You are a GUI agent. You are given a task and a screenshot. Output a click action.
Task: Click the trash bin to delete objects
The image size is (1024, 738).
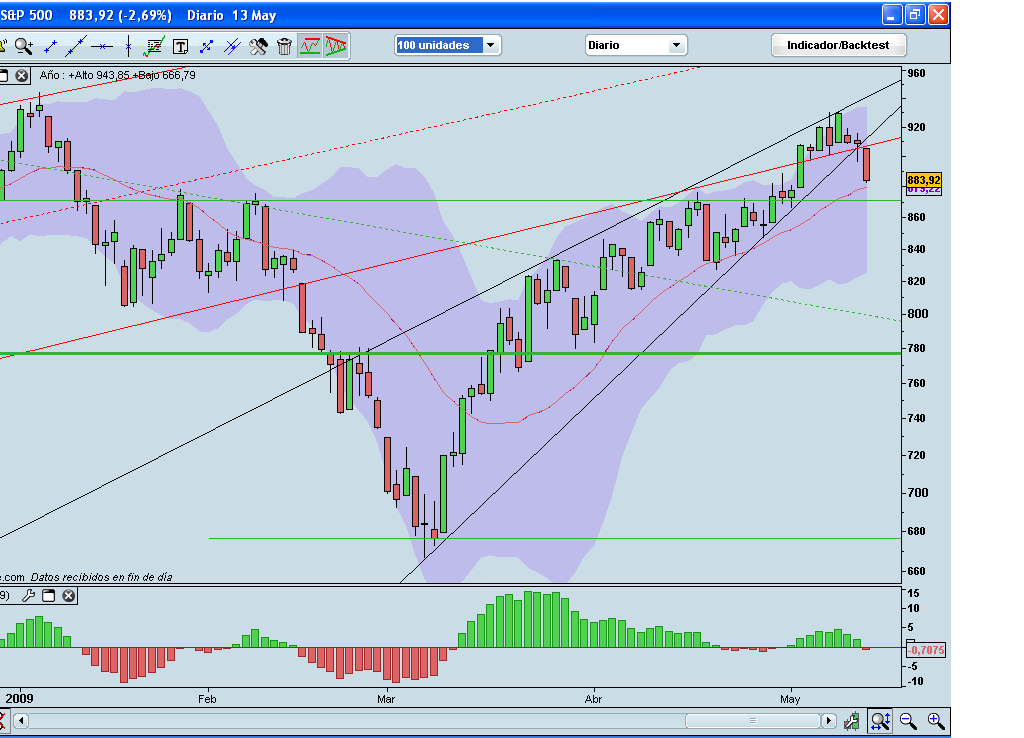(x=284, y=46)
